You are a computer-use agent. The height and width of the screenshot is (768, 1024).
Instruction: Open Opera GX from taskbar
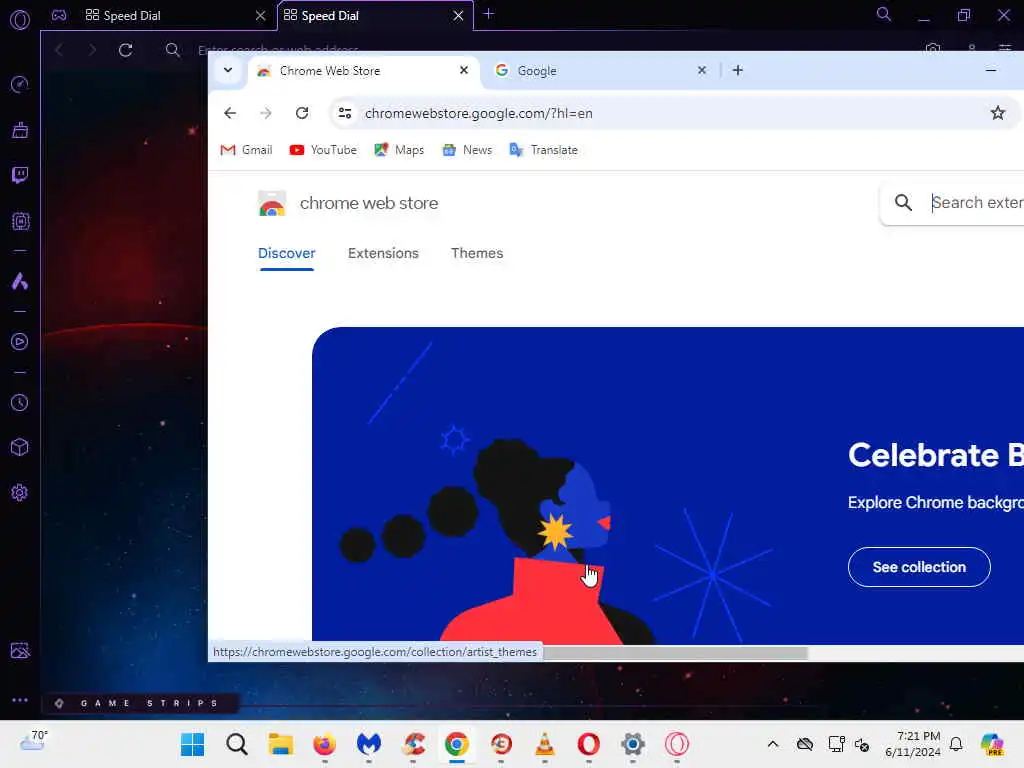point(677,744)
